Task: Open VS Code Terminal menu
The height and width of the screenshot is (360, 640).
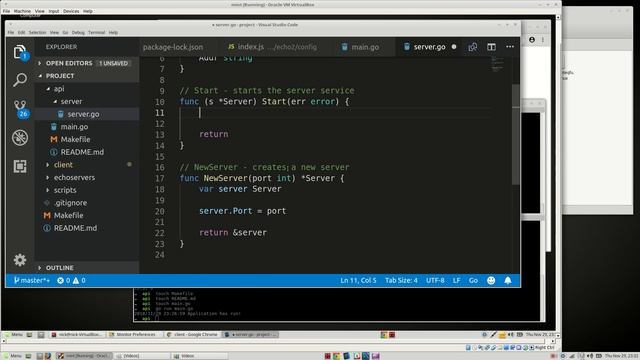Action: tap(96, 33)
